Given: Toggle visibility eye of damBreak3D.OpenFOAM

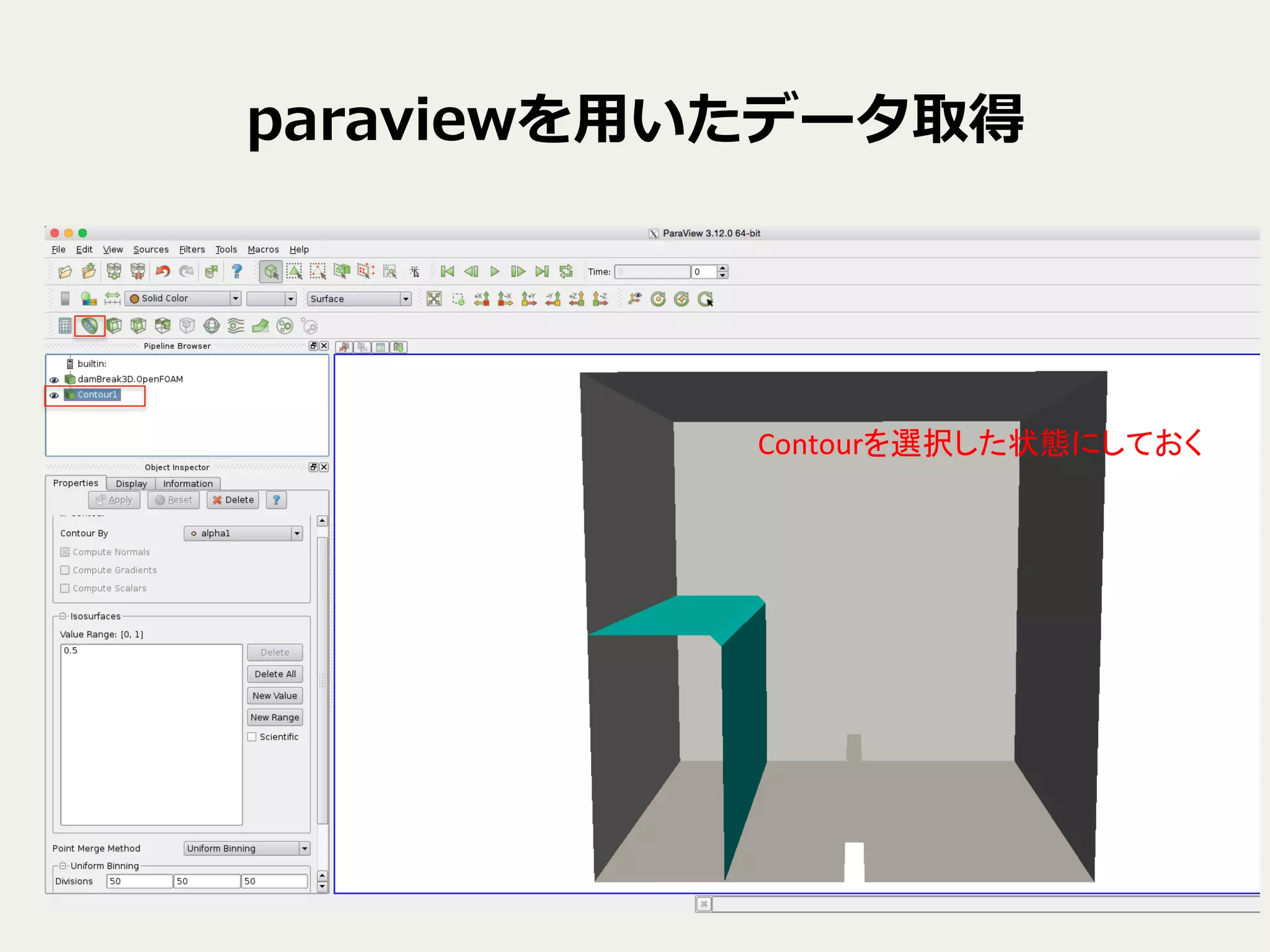Looking at the screenshot, I should [54, 380].
